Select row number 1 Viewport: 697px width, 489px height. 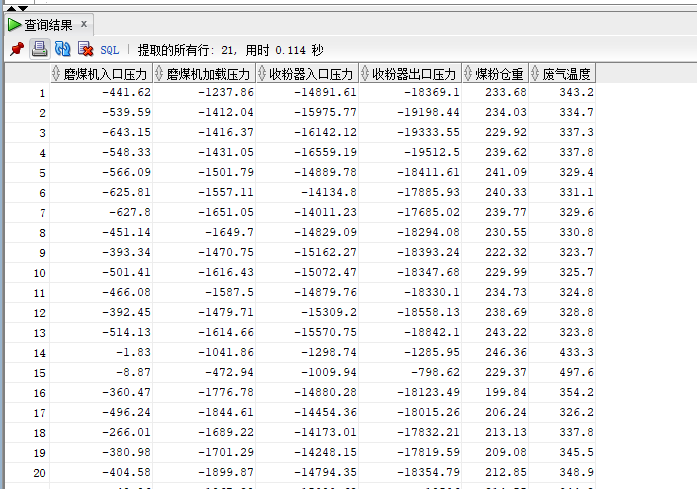point(42,93)
